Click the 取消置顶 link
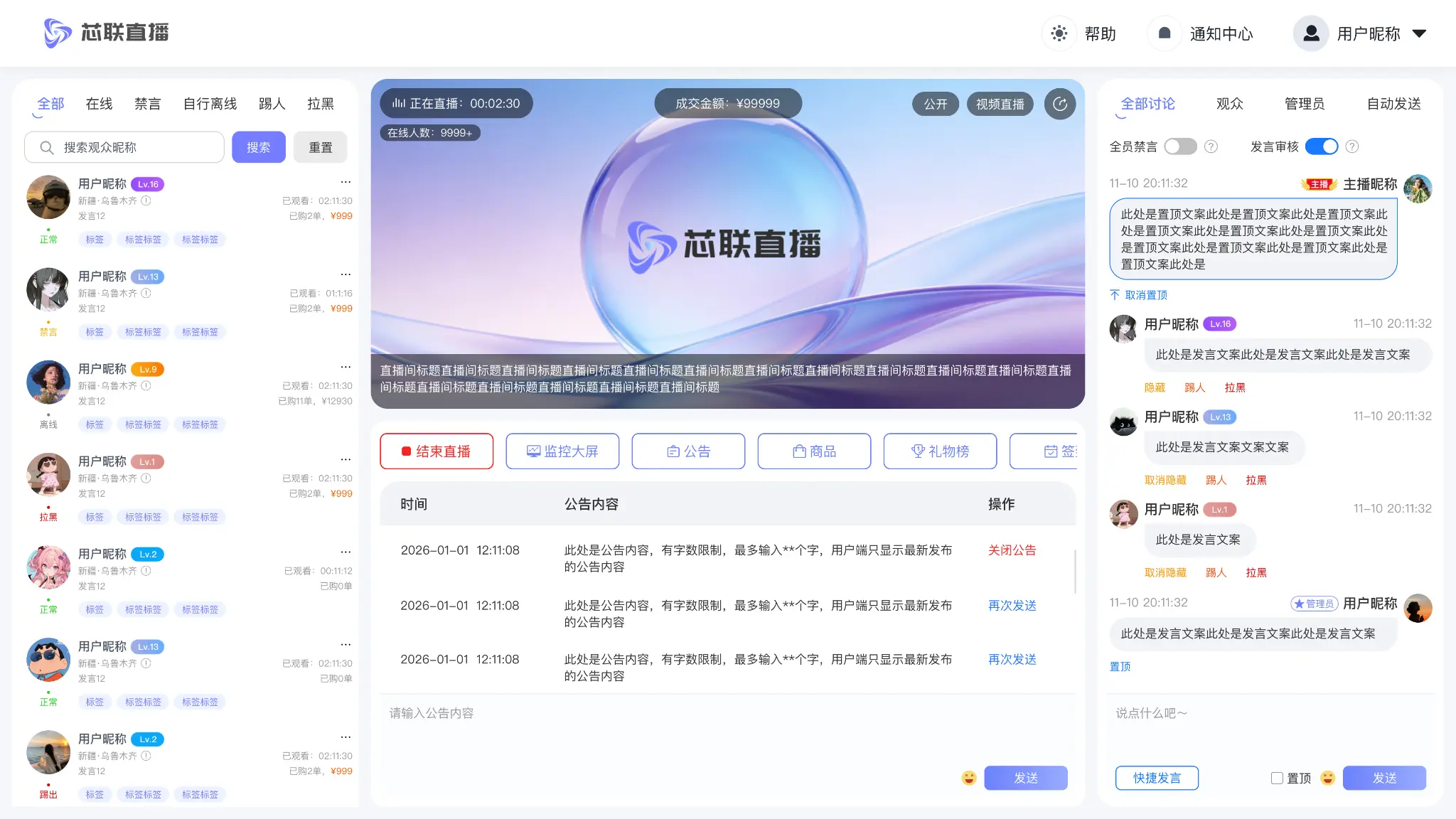 [x=1138, y=295]
